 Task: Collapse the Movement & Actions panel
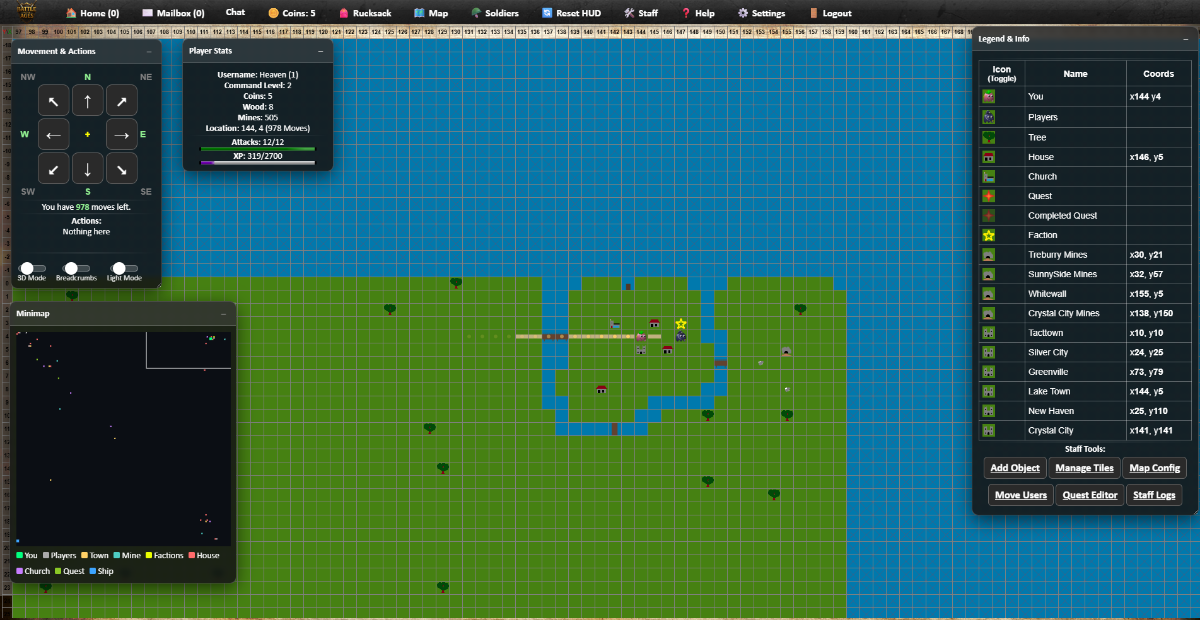click(x=149, y=51)
